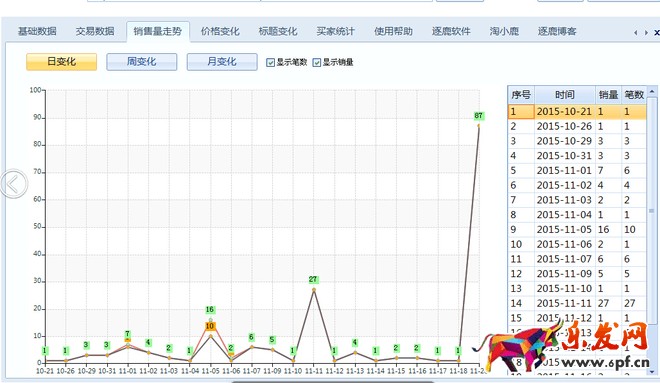Select the 2015-10-29 table row
Screen dimensions: 660x383
(x=577, y=141)
